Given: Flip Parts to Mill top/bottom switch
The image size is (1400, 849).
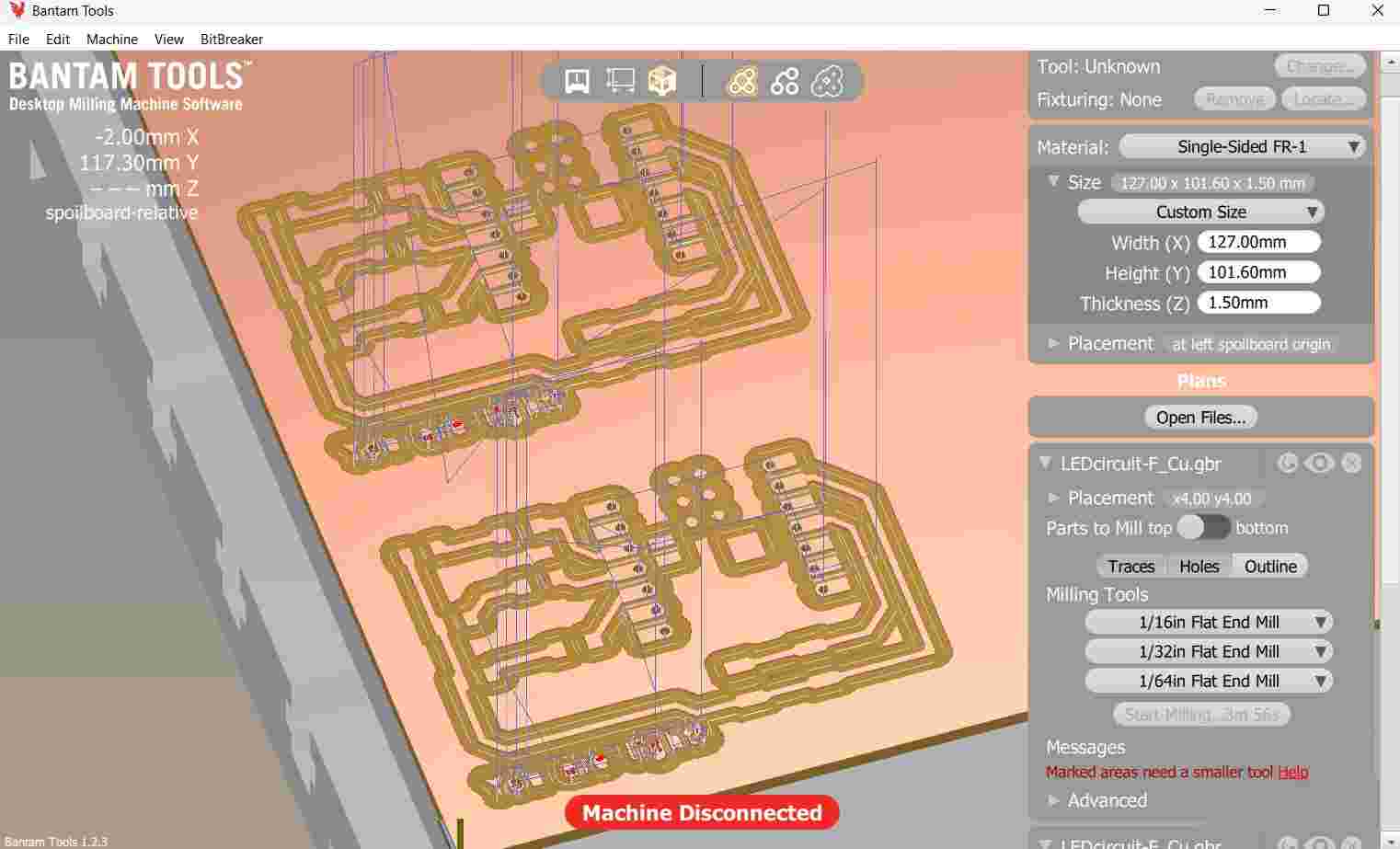Looking at the screenshot, I should pos(1204,527).
